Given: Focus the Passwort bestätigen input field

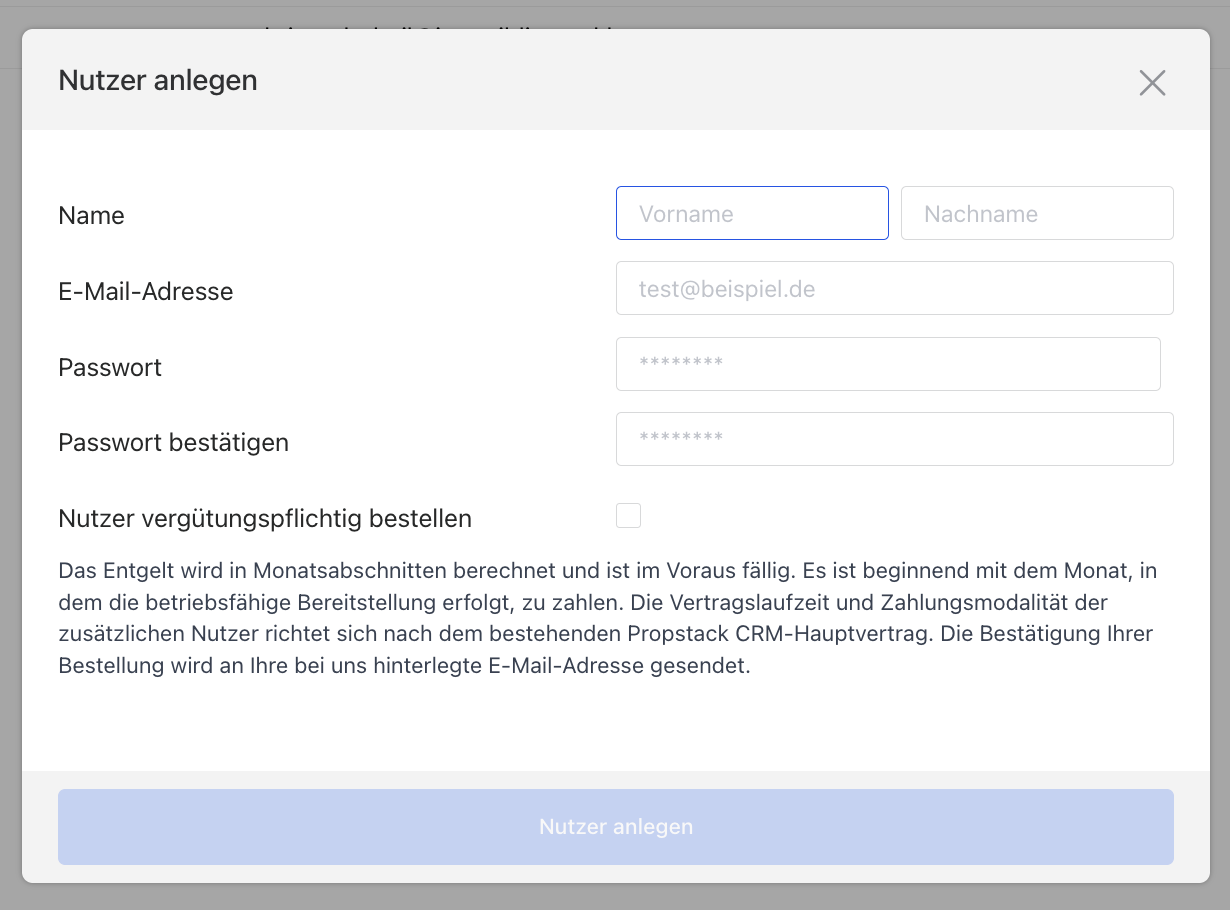Looking at the screenshot, I should [x=894, y=439].
